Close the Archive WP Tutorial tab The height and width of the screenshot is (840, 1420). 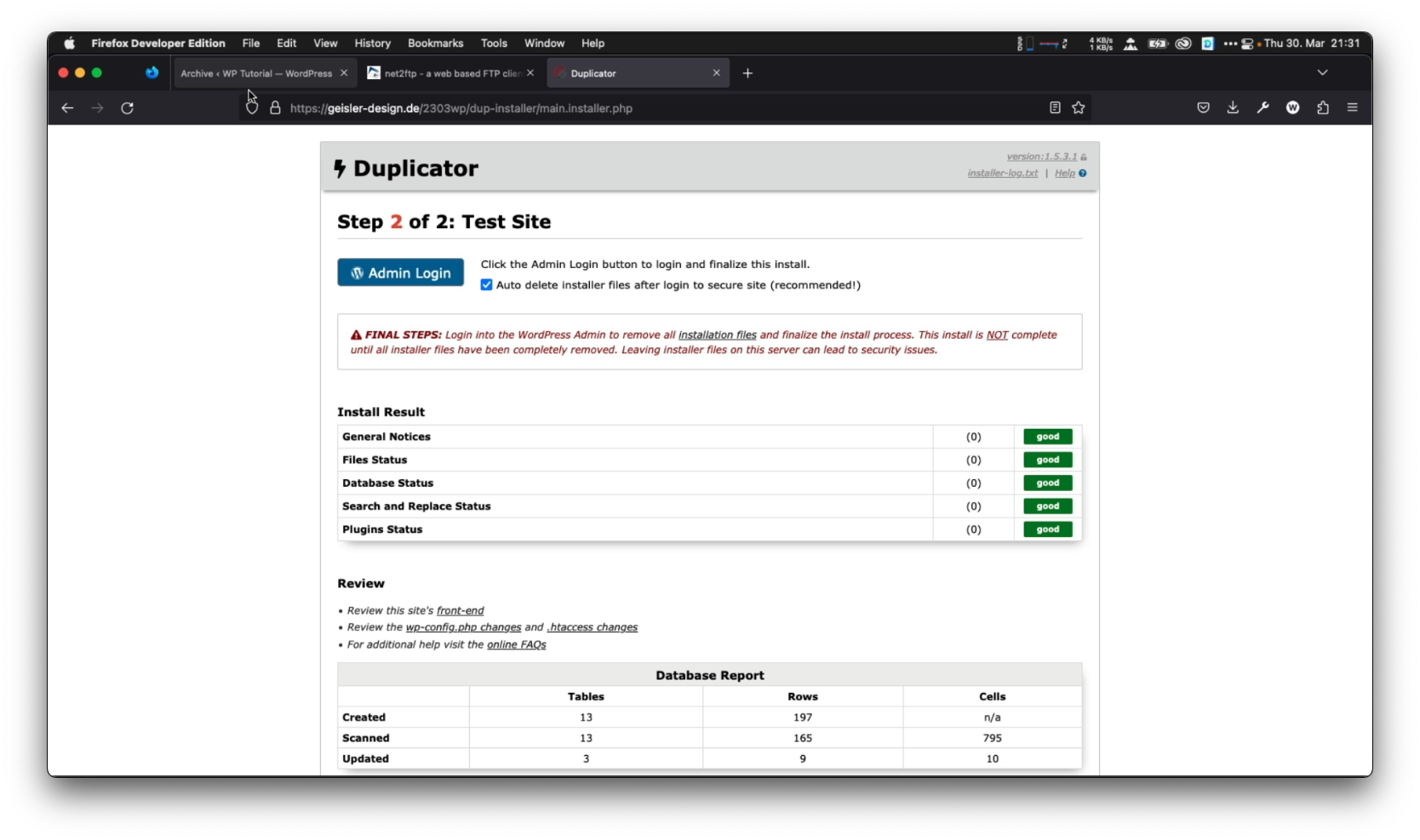344,73
